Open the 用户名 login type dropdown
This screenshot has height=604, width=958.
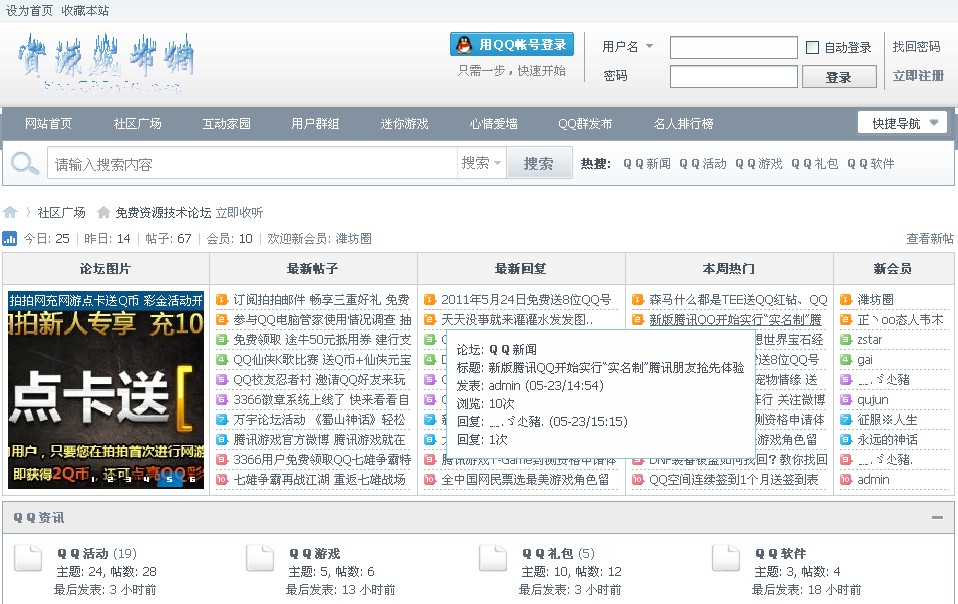tap(627, 46)
